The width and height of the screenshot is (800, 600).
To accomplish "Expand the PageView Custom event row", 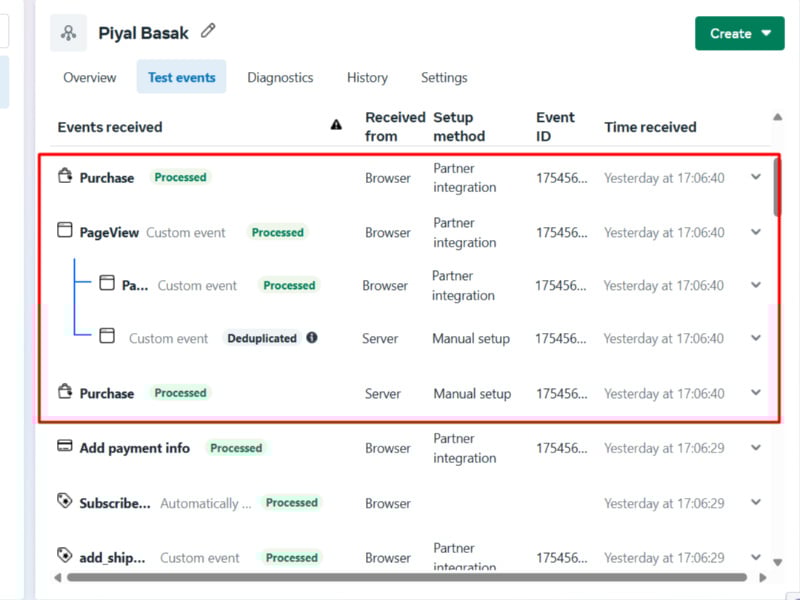I will pos(757,231).
